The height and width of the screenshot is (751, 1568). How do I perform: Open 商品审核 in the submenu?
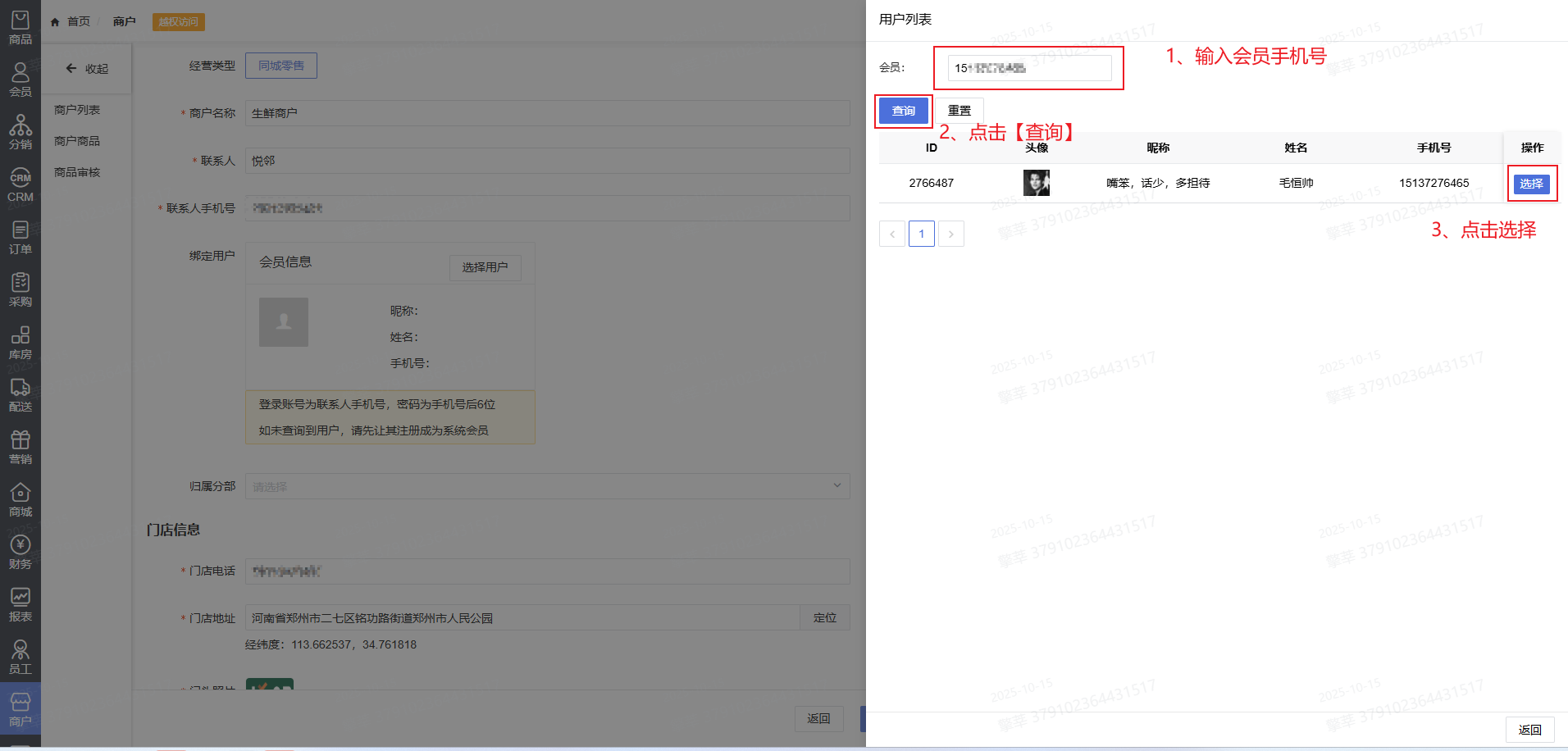[x=77, y=172]
